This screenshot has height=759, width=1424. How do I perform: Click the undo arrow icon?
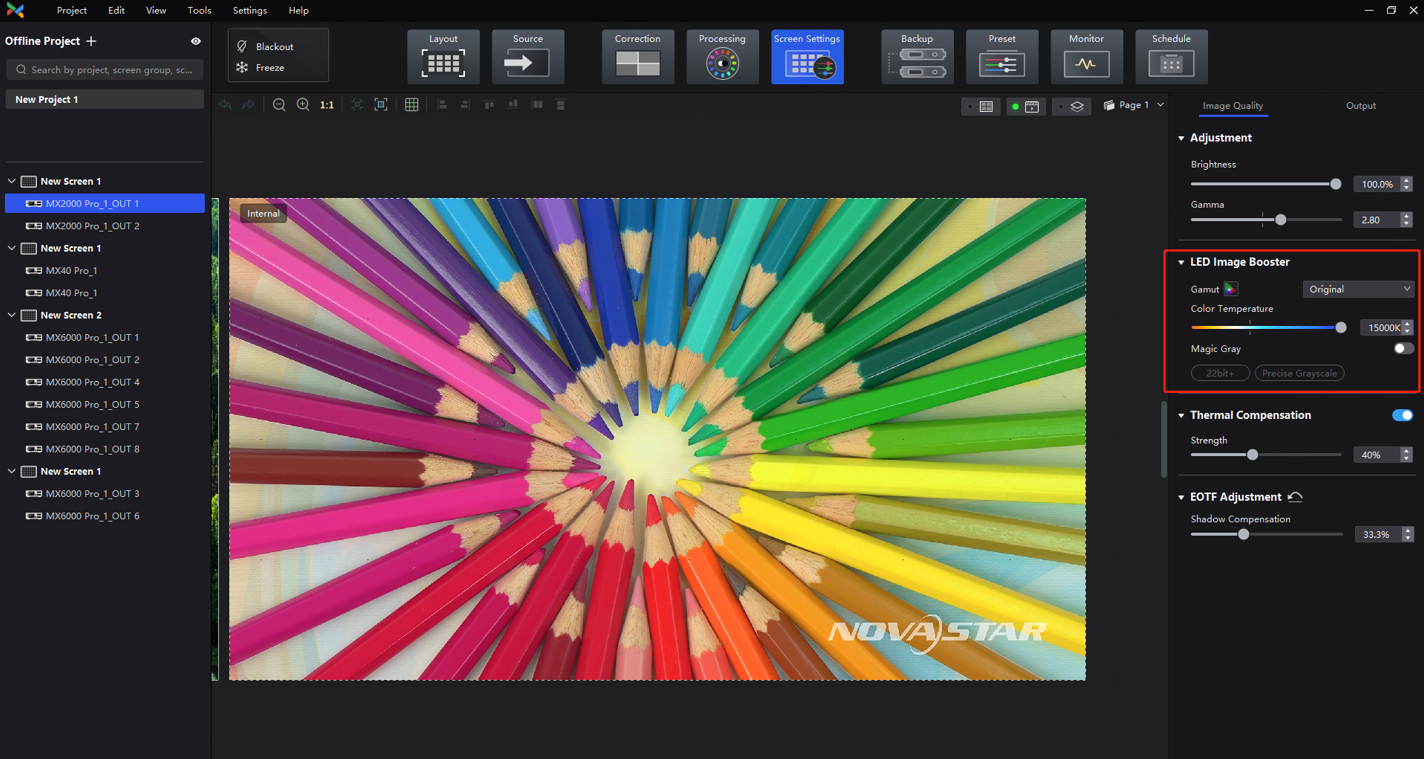pyautogui.click(x=225, y=105)
